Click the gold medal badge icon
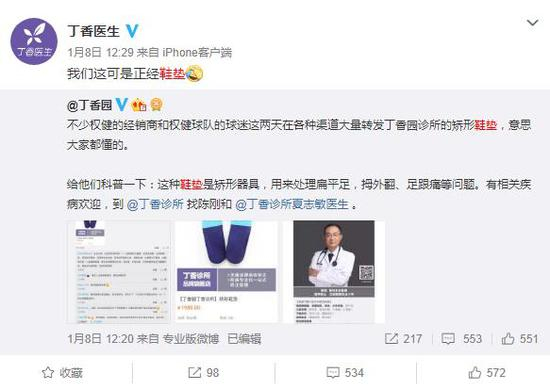The width and height of the screenshot is (550, 390). click(x=156, y=105)
